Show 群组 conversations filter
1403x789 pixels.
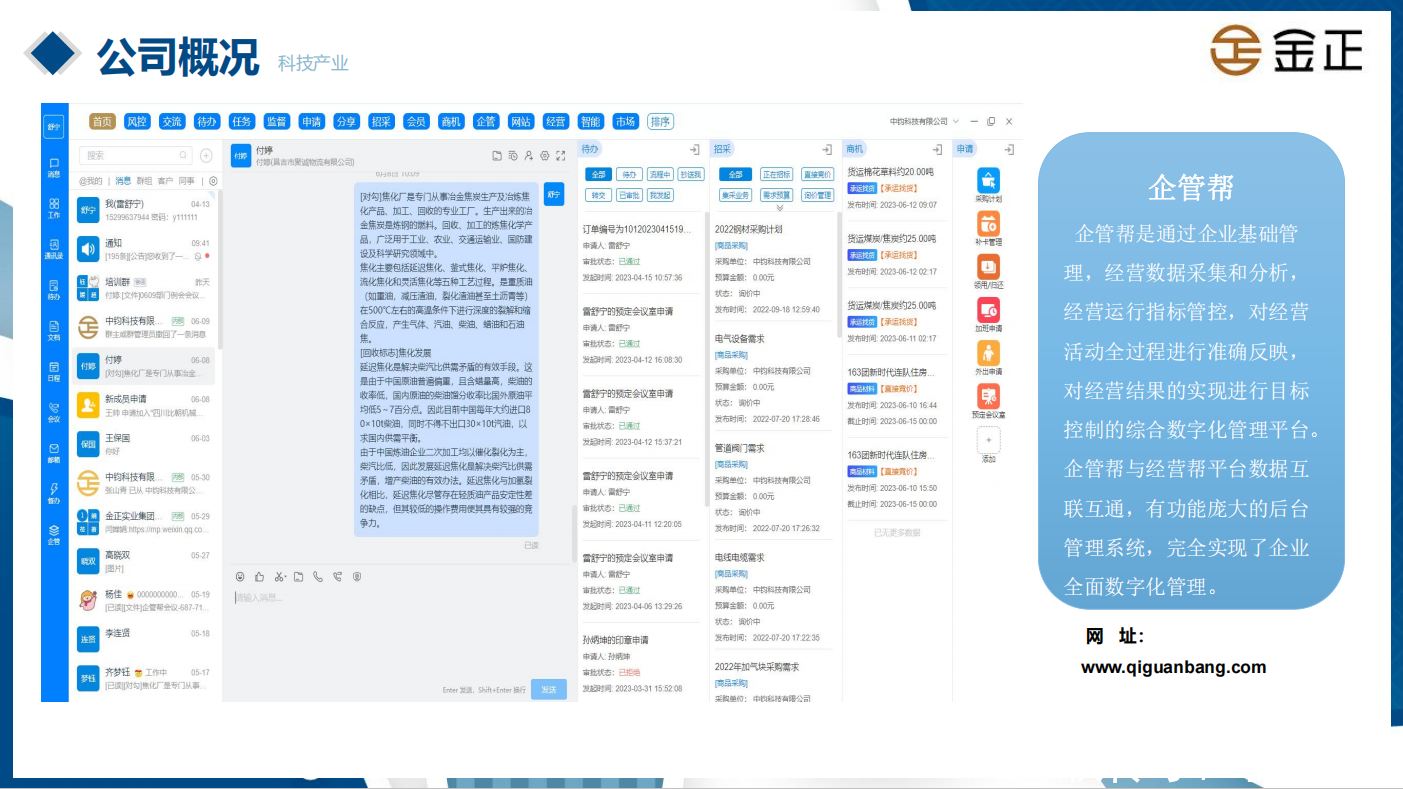[x=144, y=181]
